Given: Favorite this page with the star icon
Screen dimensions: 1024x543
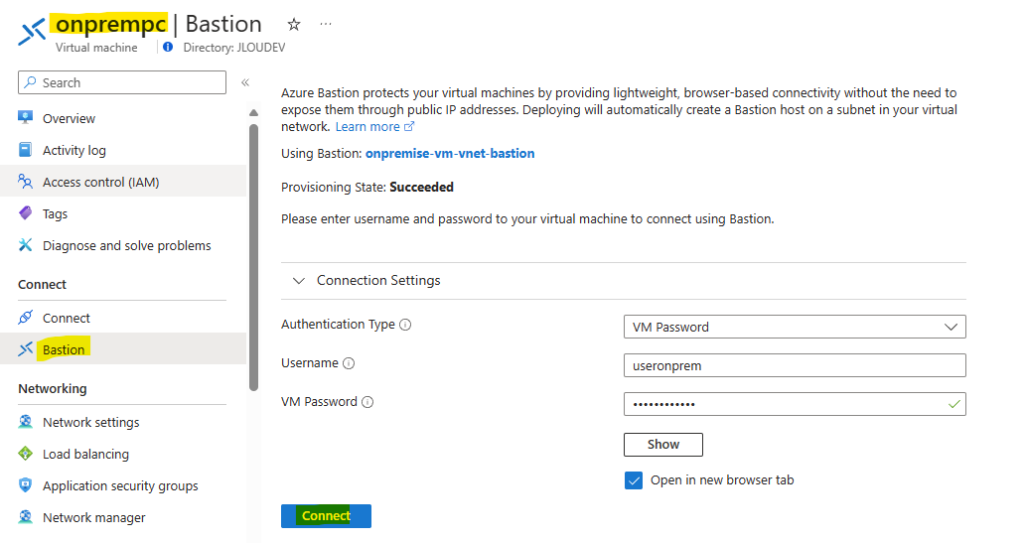Looking at the screenshot, I should coord(294,24).
